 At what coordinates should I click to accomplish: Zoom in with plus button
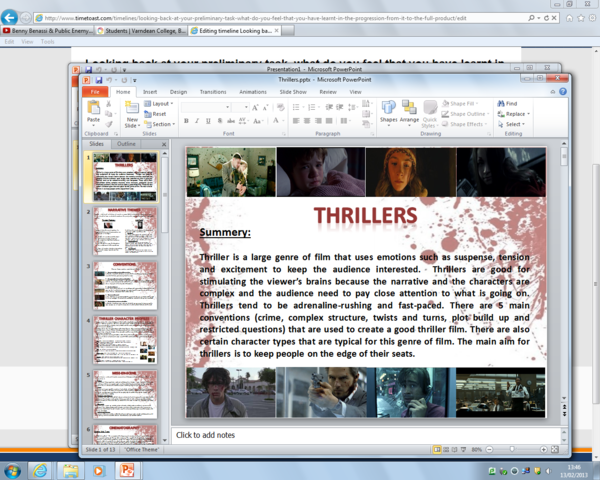pos(543,449)
